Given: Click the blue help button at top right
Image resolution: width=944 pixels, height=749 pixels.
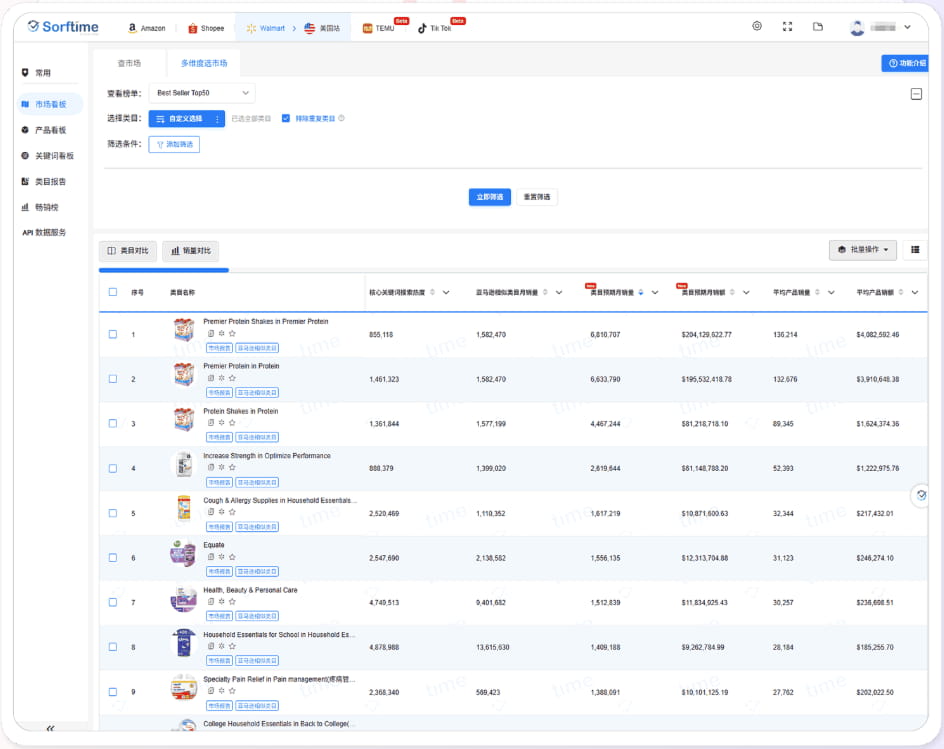Looking at the screenshot, I should tap(905, 63).
